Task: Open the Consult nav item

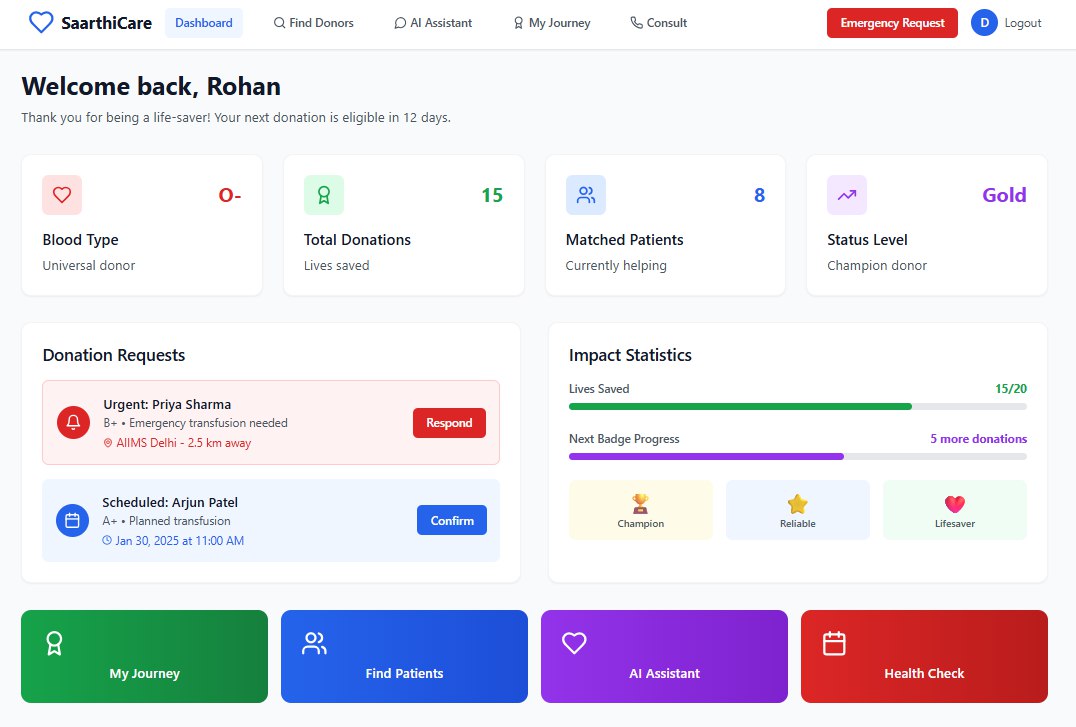Action: tap(659, 23)
